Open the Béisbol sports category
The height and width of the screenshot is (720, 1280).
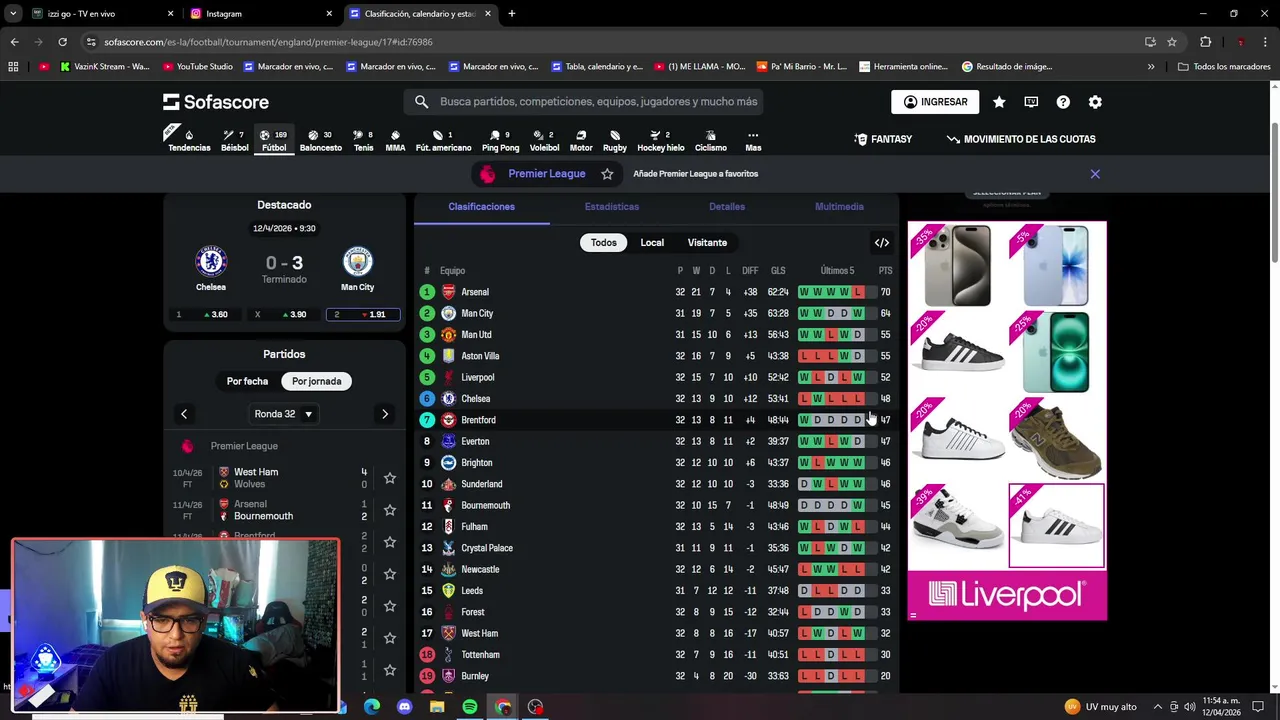tap(235, 141)
